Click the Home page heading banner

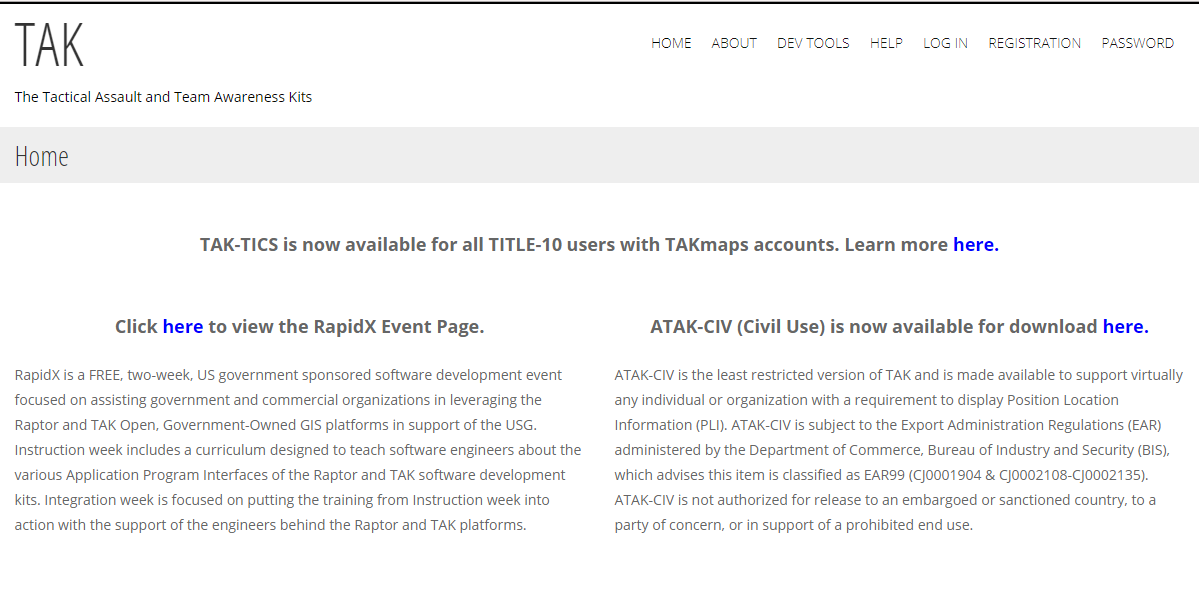tap(42, 156)
